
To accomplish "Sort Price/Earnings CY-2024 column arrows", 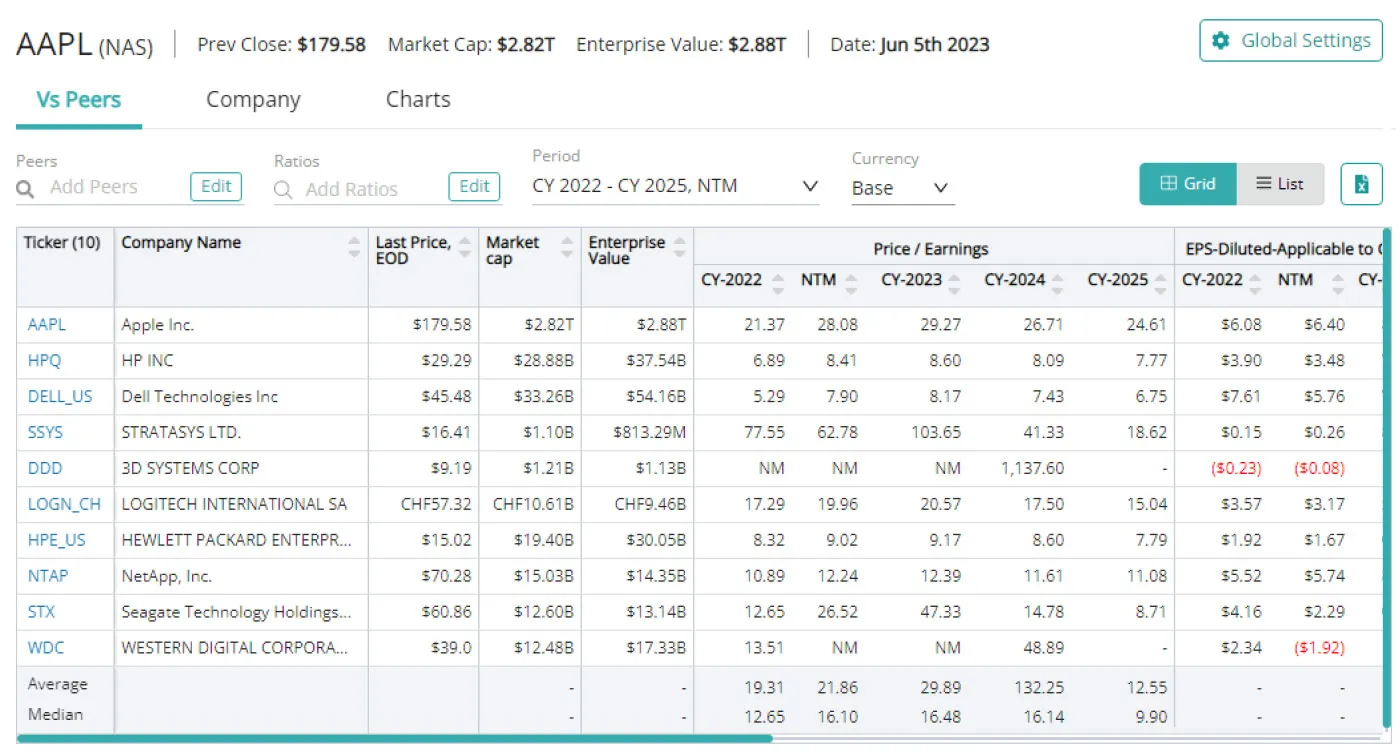I will [1058, 284].
